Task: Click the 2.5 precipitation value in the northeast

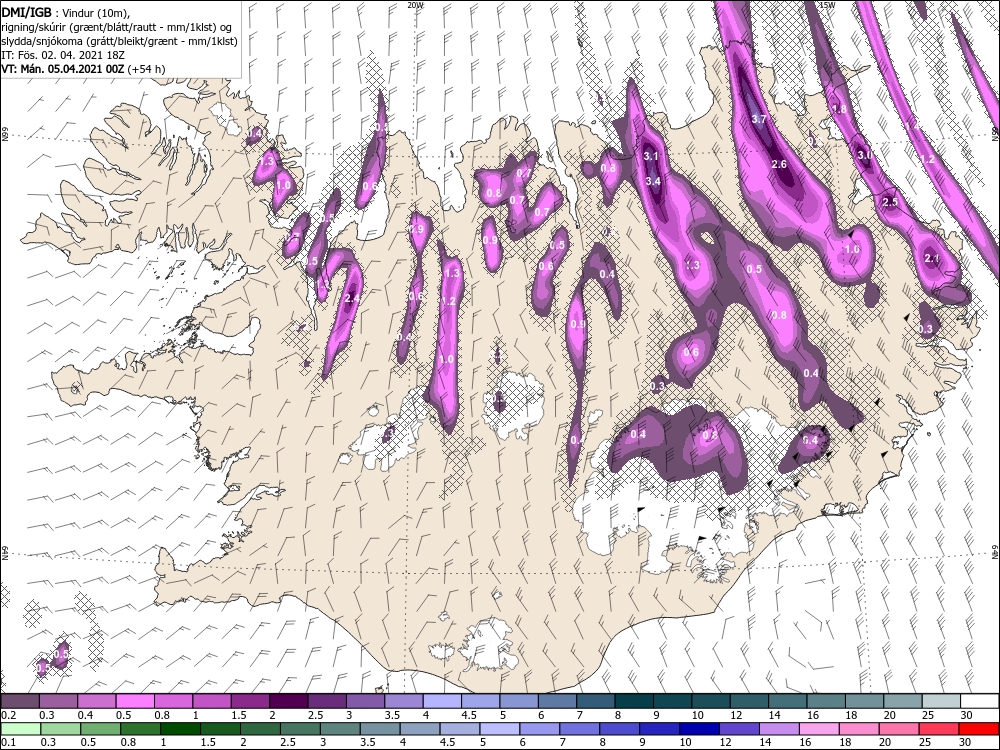Action: pos(890,202)
